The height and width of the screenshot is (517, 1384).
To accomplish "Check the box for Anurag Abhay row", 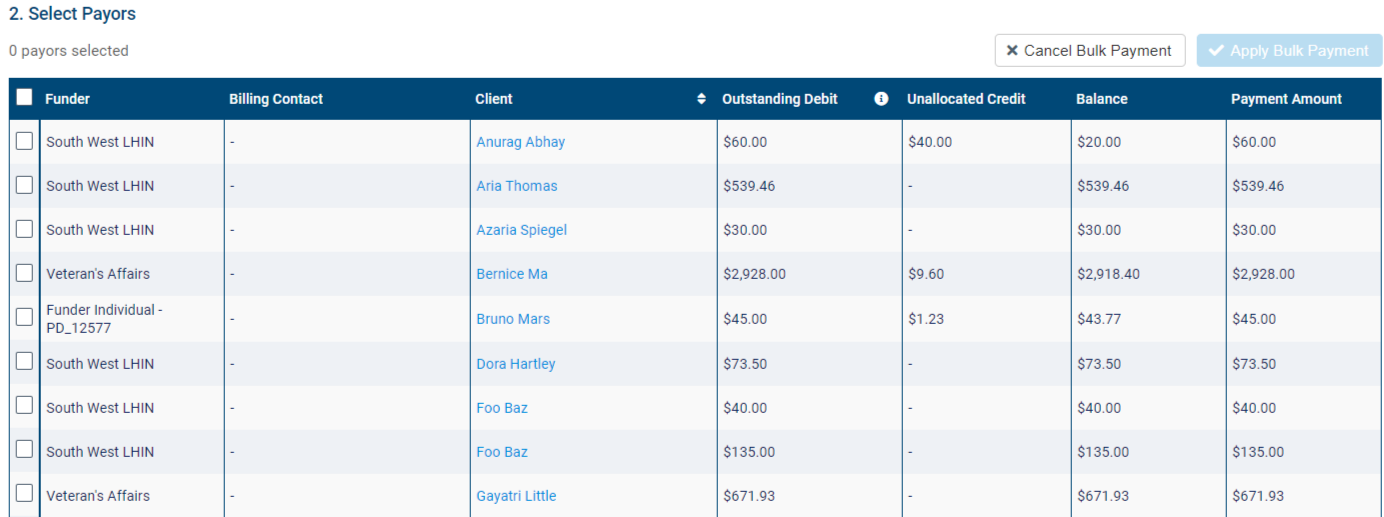I will (24, 141).
